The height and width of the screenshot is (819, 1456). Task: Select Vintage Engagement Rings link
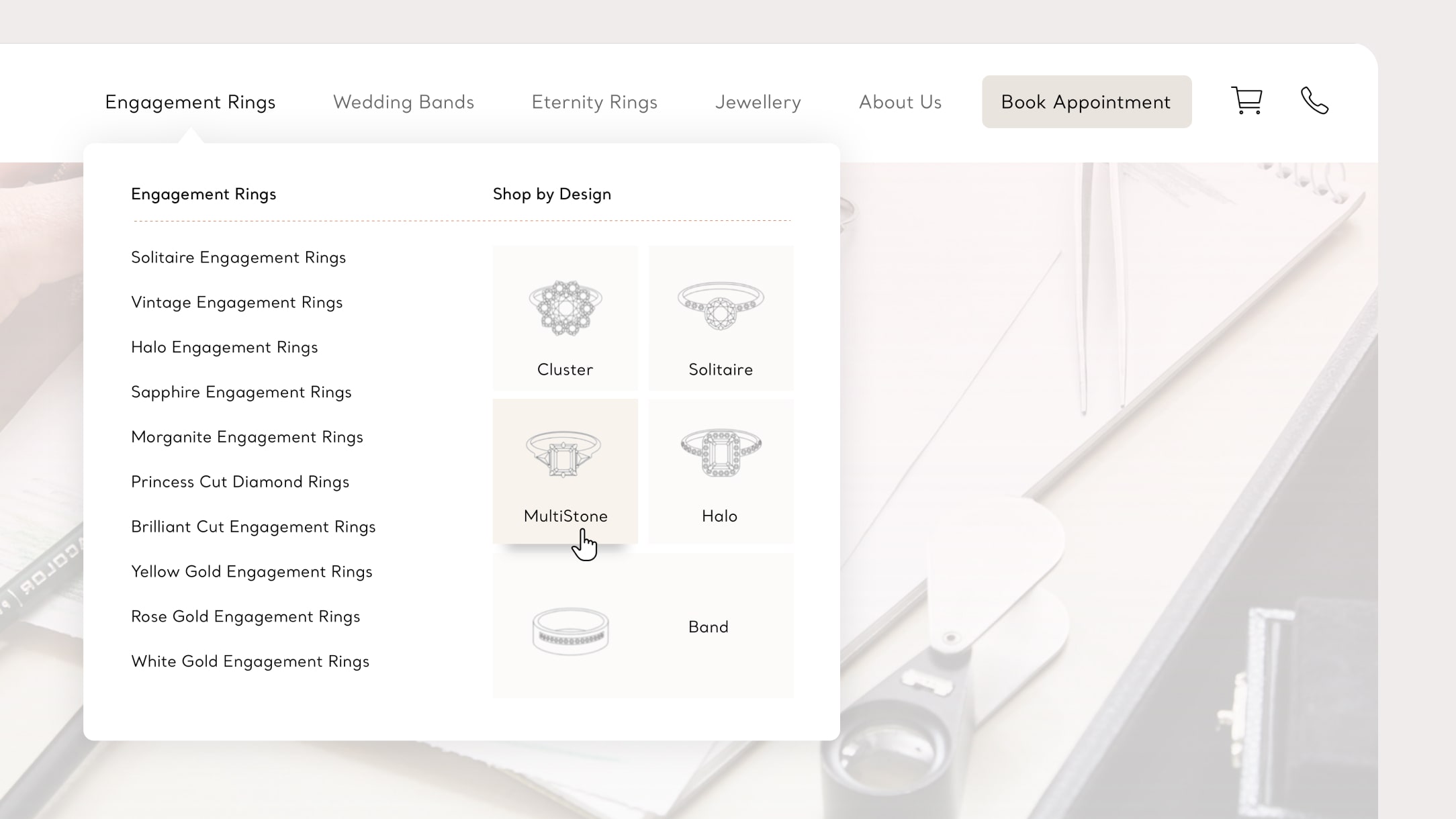[x=236, y=302]
